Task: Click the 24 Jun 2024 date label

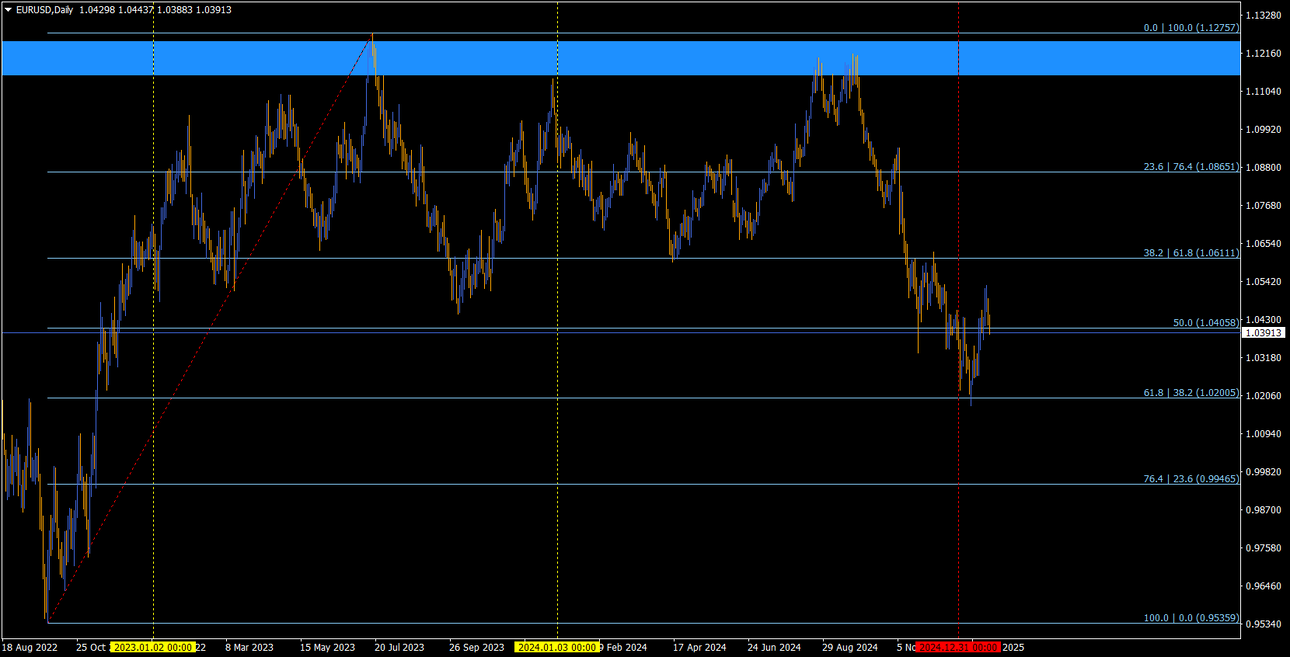Action: click(x=775, y=647)
